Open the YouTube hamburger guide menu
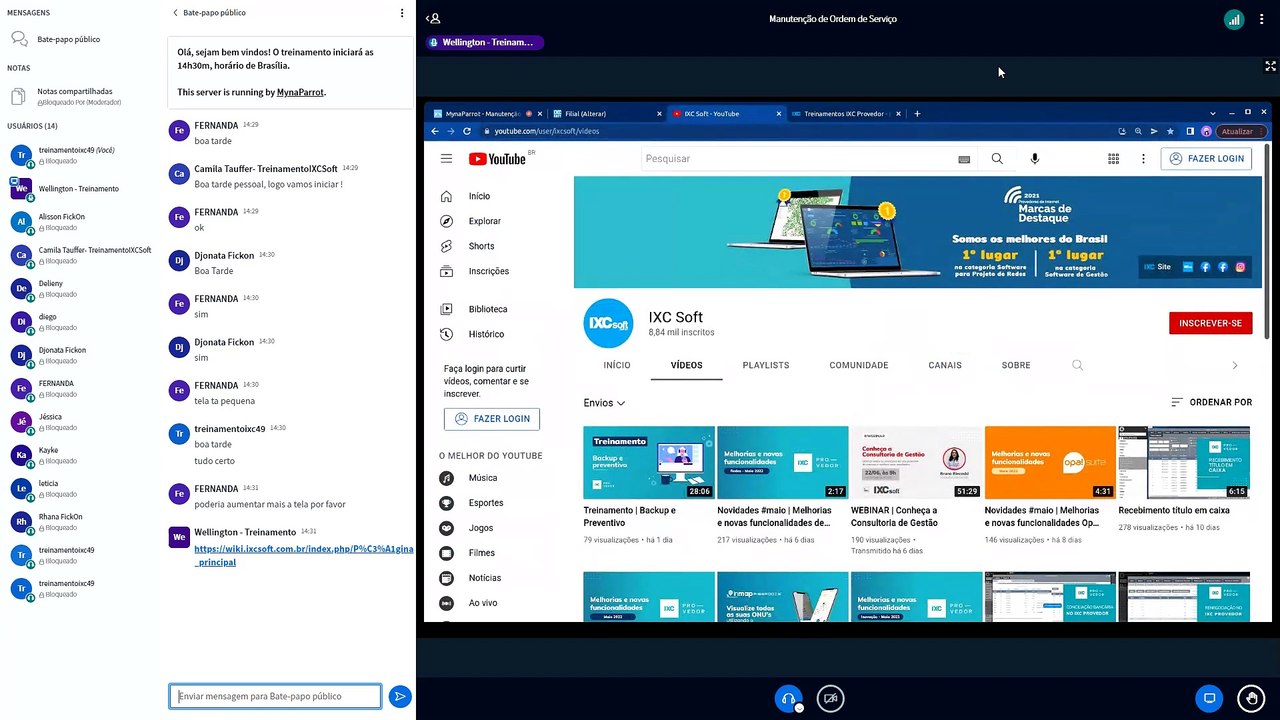The image size is (1280, 720). (x=446, y=158)
